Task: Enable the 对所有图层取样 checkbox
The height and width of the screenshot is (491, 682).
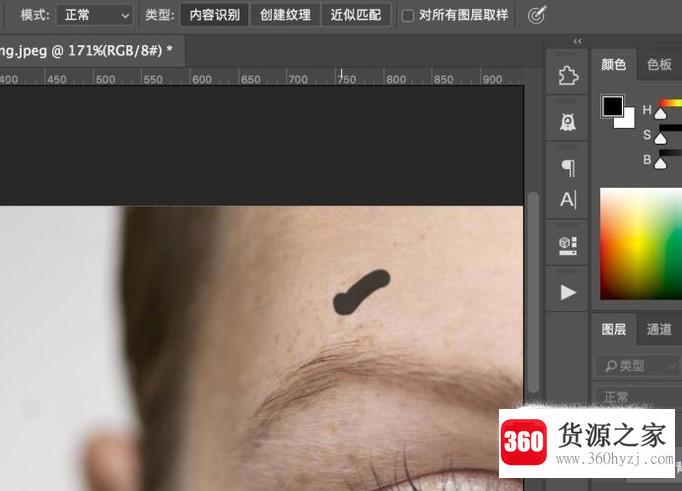Action: [x=408, y=16]
